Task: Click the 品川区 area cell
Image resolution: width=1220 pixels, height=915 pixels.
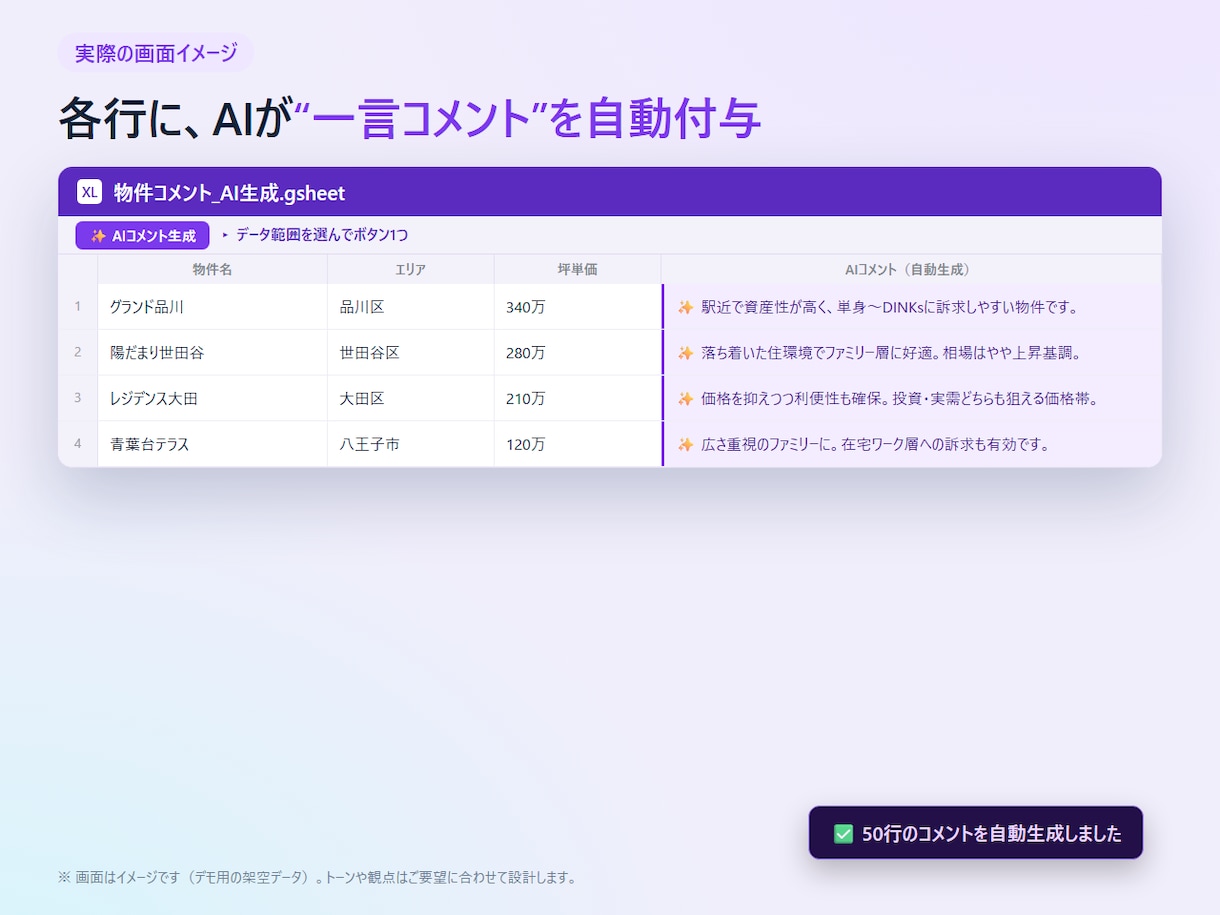Action: pyautogui.click(x=410, y=307)
